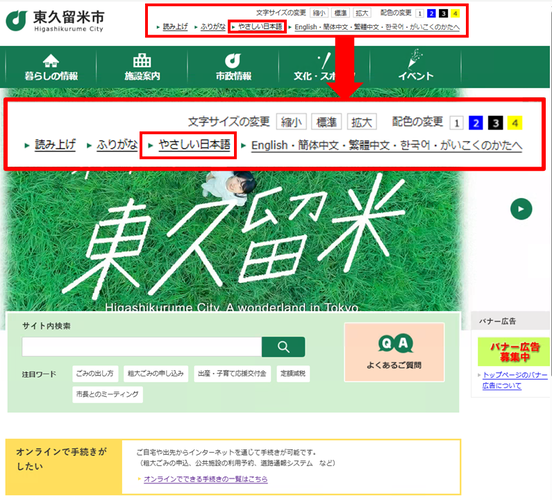Click the 文字サイズの変更 label in the small top header
The image size is (552, 500).
click(x=281, y=13)
